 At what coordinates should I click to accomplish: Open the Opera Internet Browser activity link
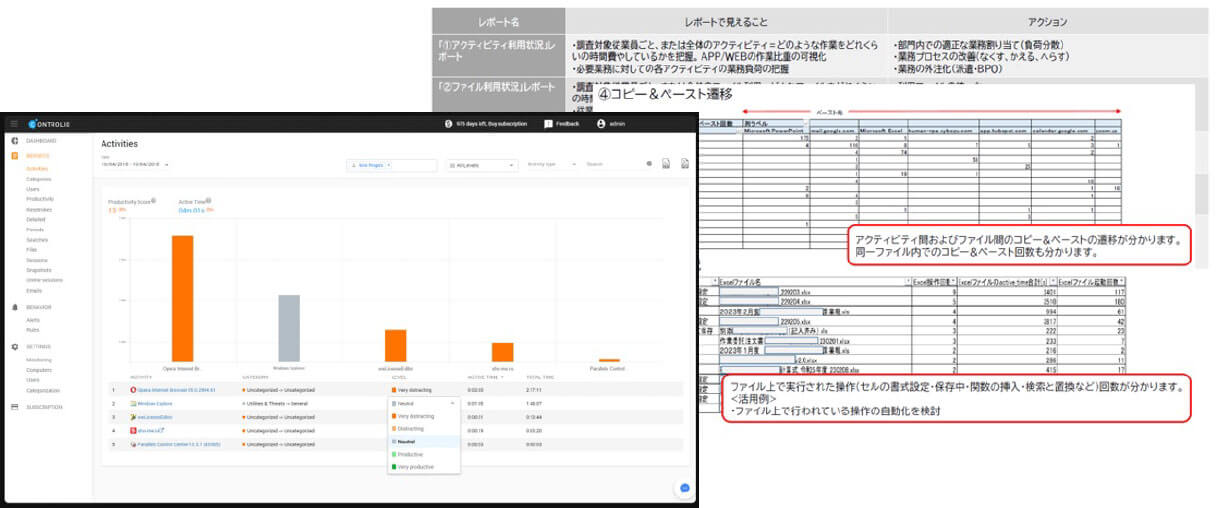point(174,389)
